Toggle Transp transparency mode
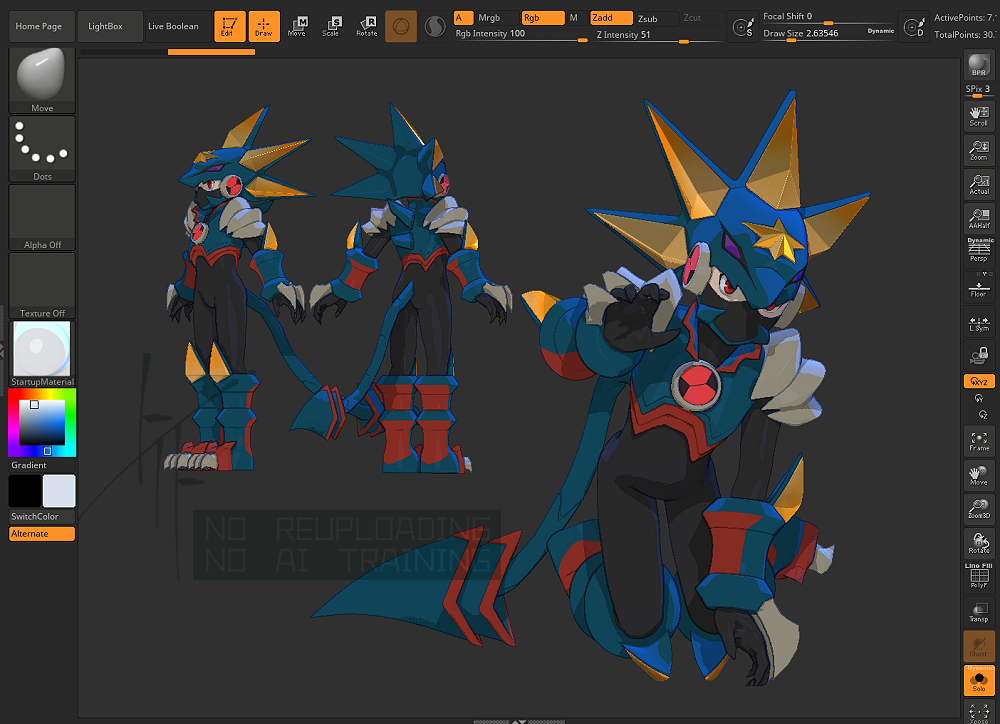 tap(979, 612)
